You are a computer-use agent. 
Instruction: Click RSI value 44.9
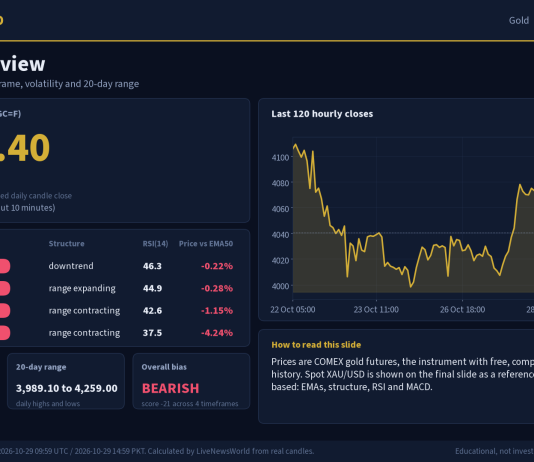click(x=152, y=288)
